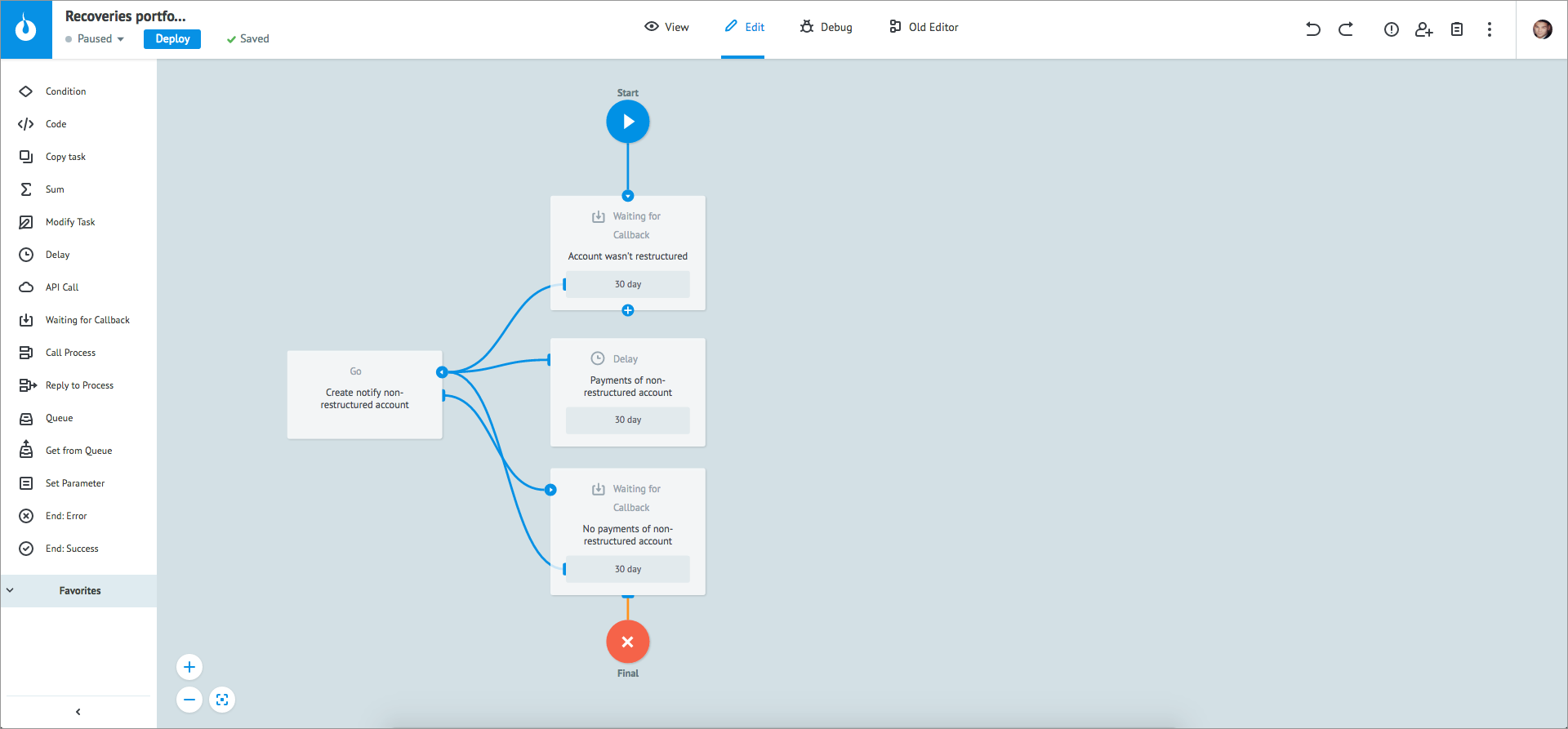Open the add user sharing icon

[1423, 29]
